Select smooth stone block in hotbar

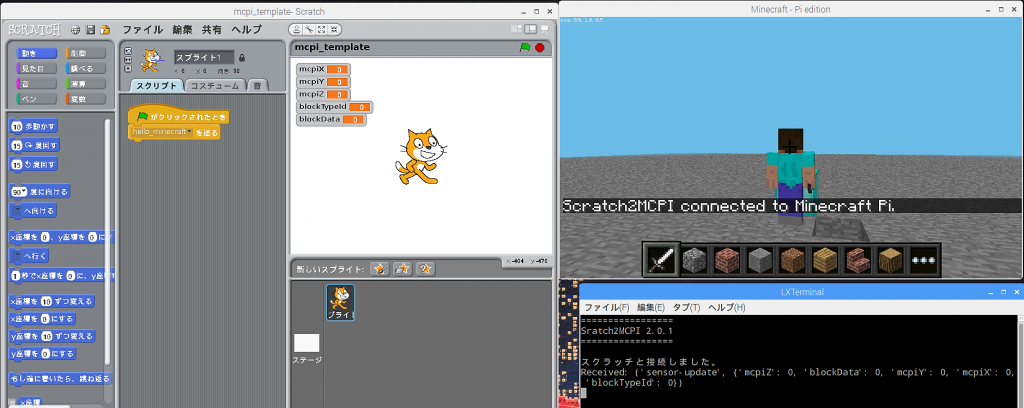760,260
